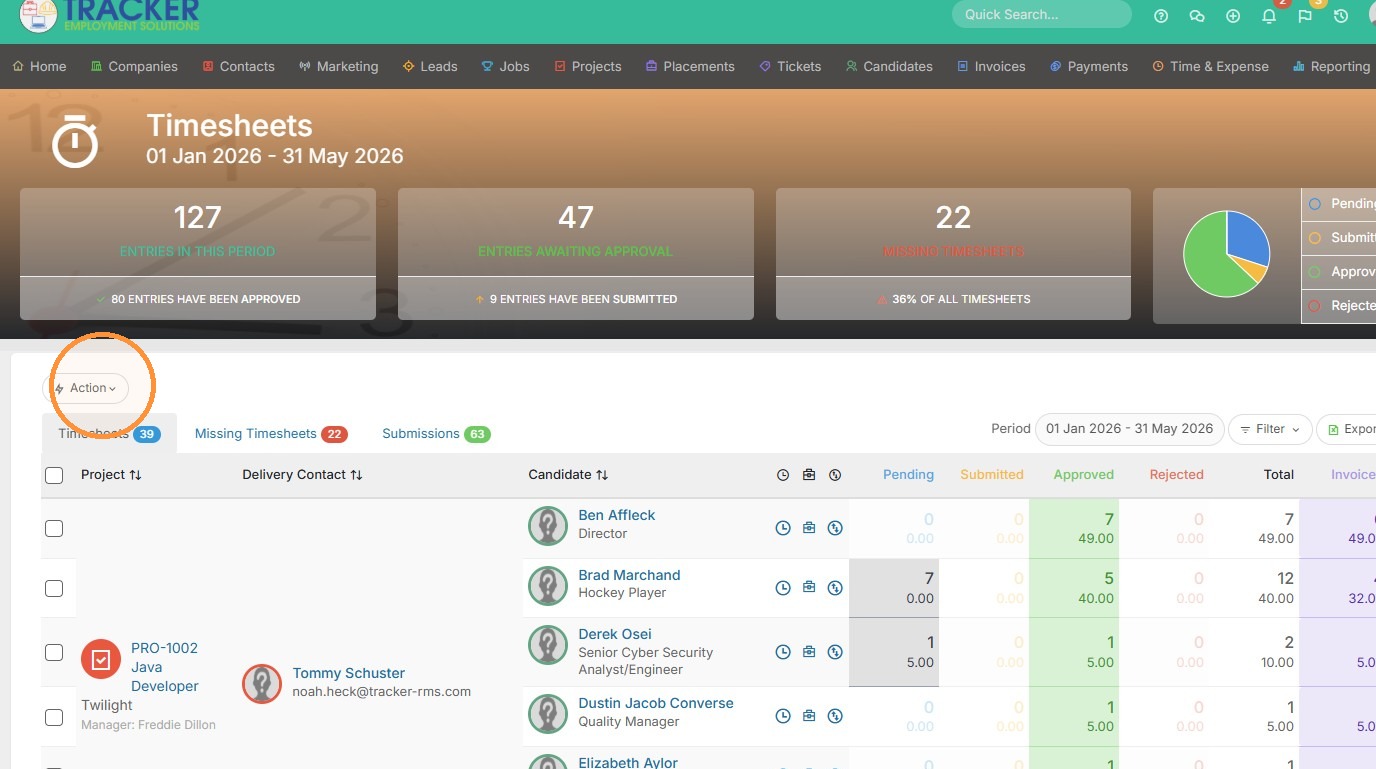The image size is (1376, 769).
Task: Open Brad Marchand's timesheet clock icon
Action: (x=783, y=588)
